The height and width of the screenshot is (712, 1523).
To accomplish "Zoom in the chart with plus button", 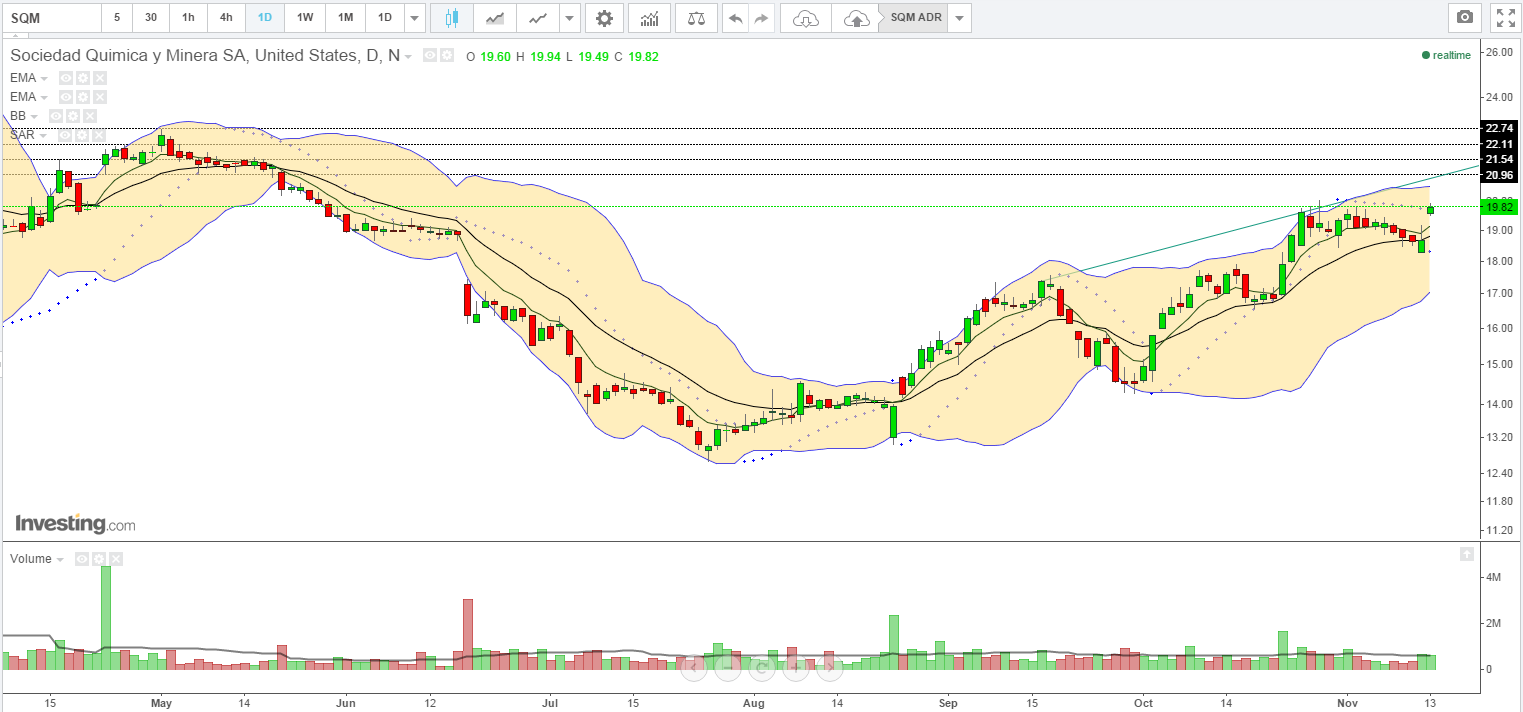I will pyautogui.click(x=796, y=667).
